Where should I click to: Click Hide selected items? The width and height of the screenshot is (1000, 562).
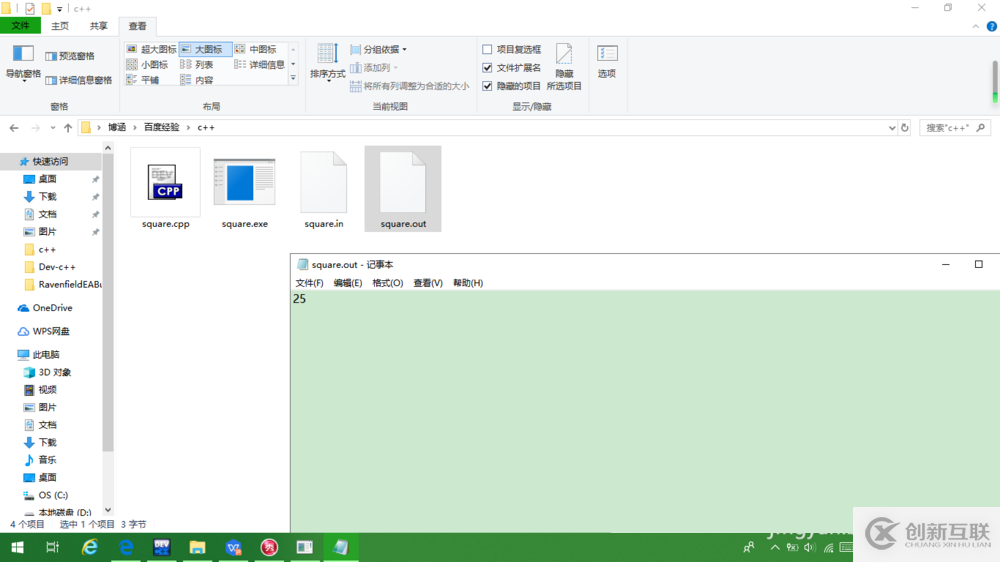[564, 67]
